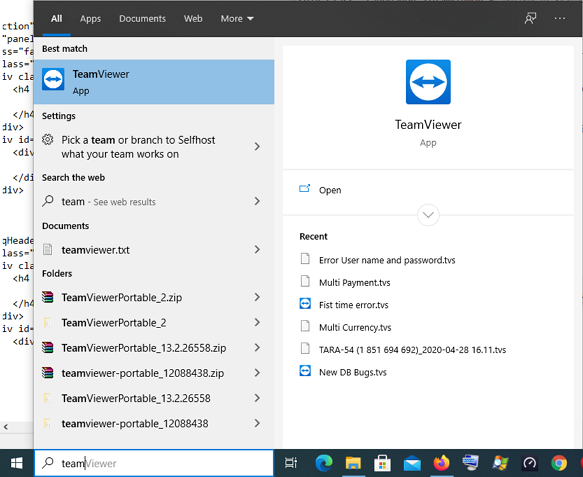This screenshot has height=477, width=583.
Task: Open recent file Multi Payment.tvs
Action: point(355,283)
